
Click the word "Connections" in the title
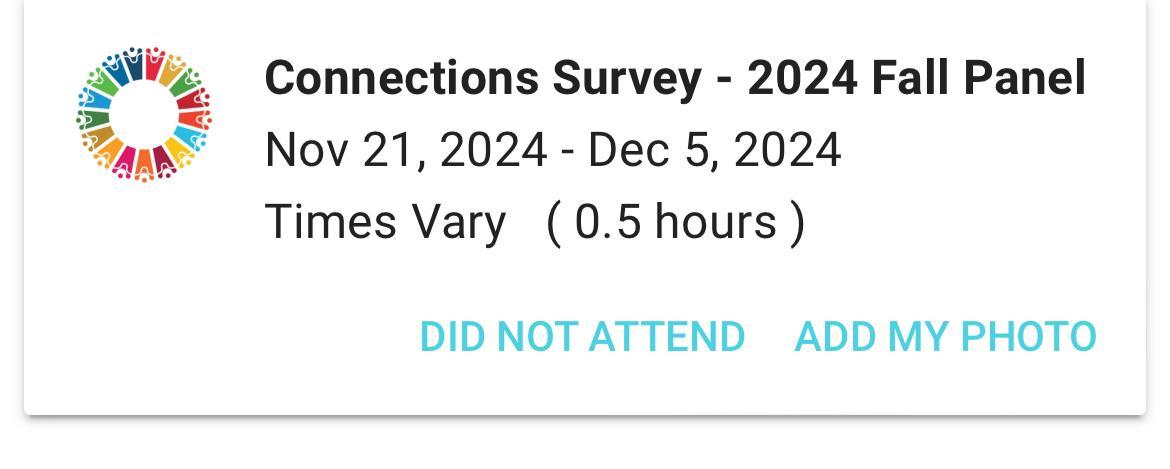(x=400, y=78)
